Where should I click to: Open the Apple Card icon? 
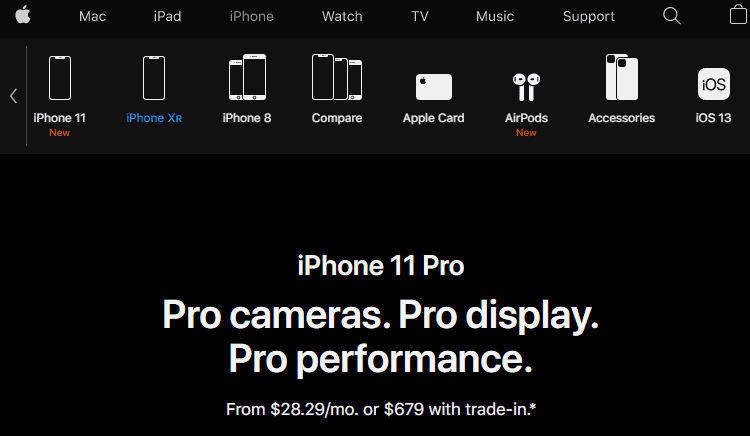[433, 87]
